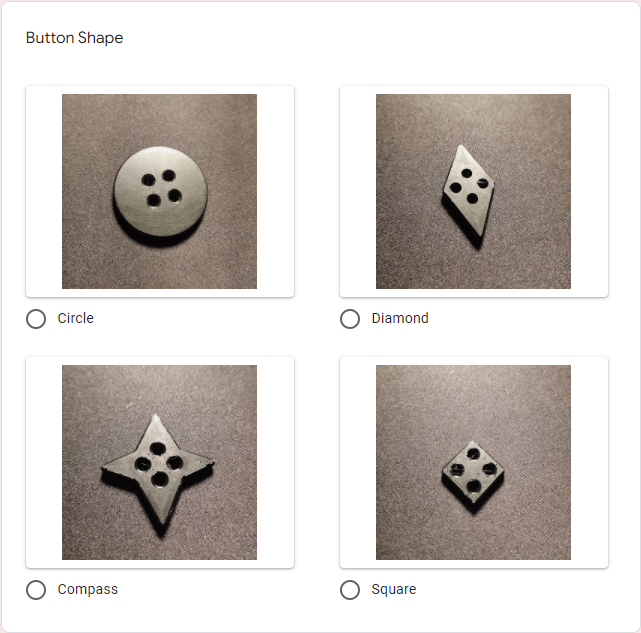
Task: Click the four-pointed star compass button photo
Action: click(159, 462)
